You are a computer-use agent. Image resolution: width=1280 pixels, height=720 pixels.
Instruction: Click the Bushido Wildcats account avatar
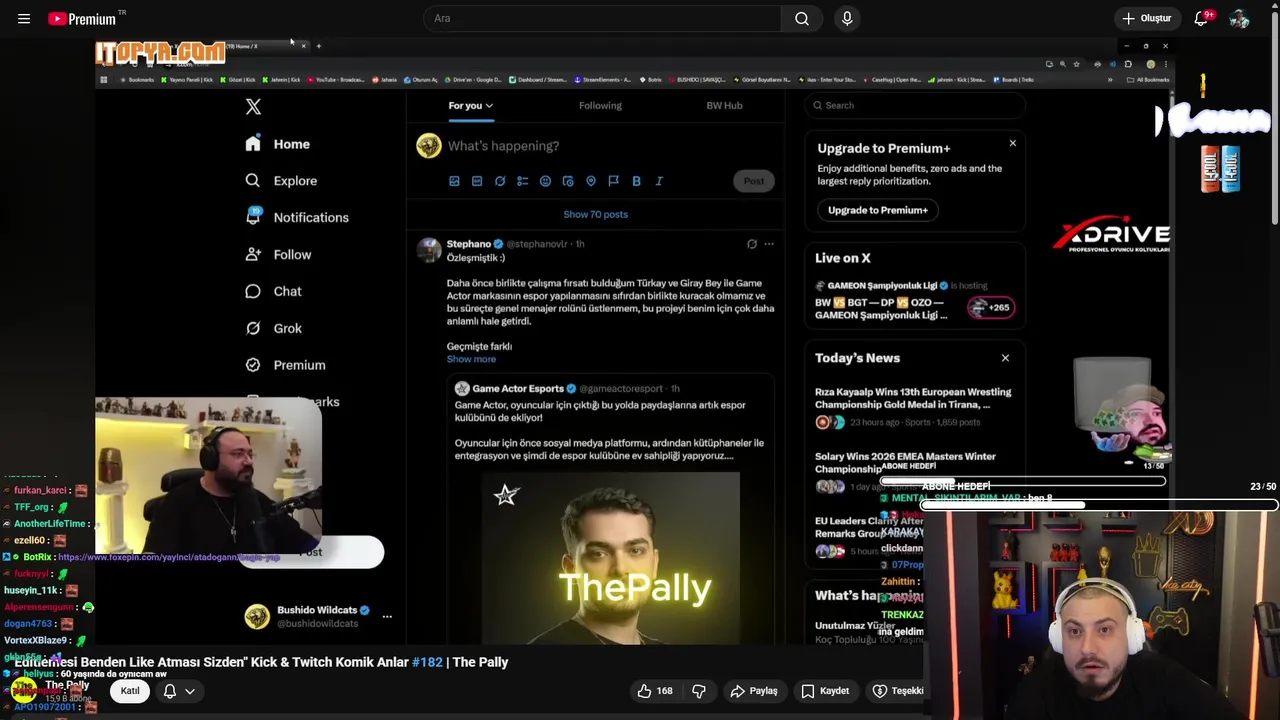click(257, 617)
